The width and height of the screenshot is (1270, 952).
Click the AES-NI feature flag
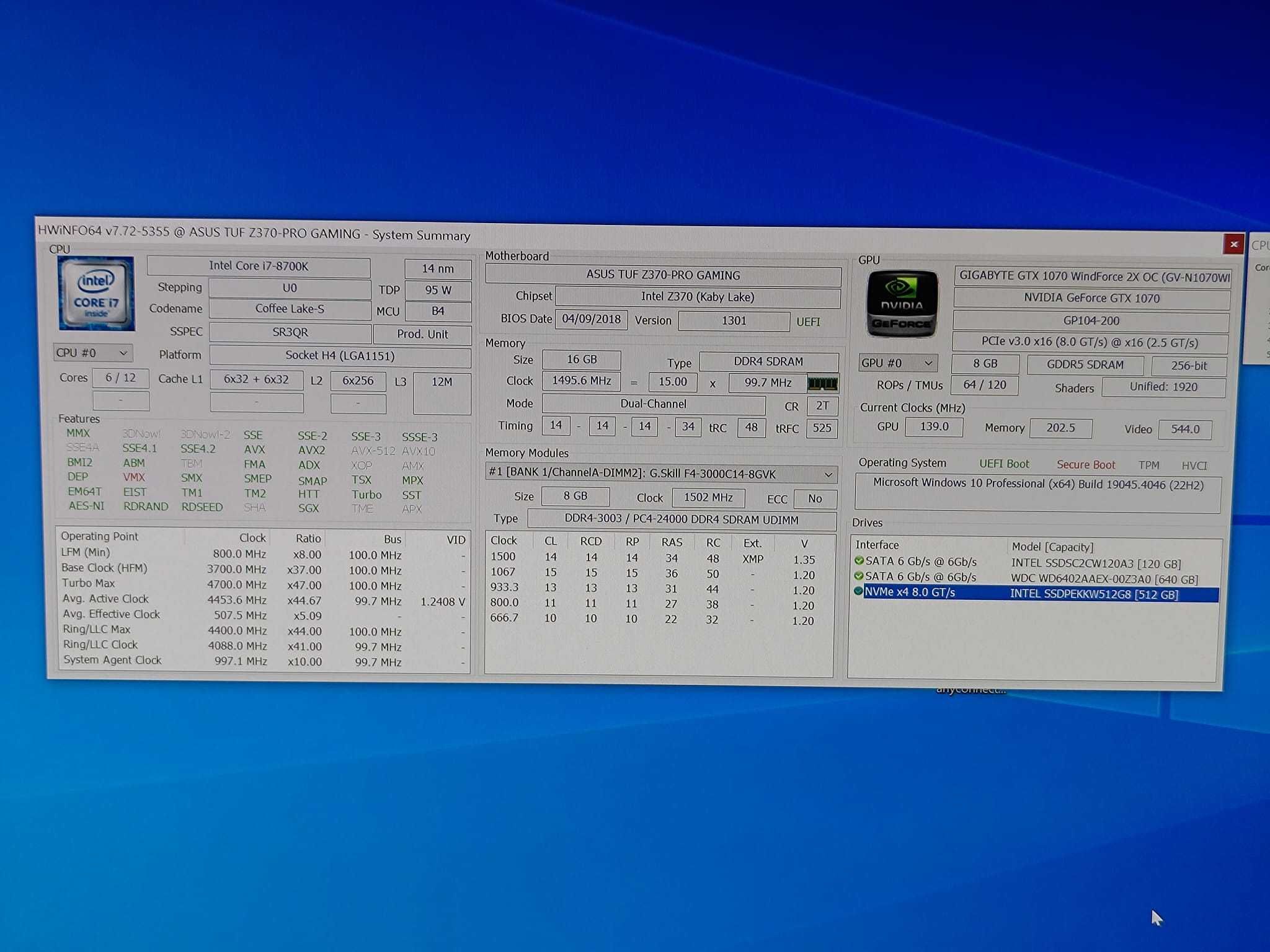tap(86, 506)
